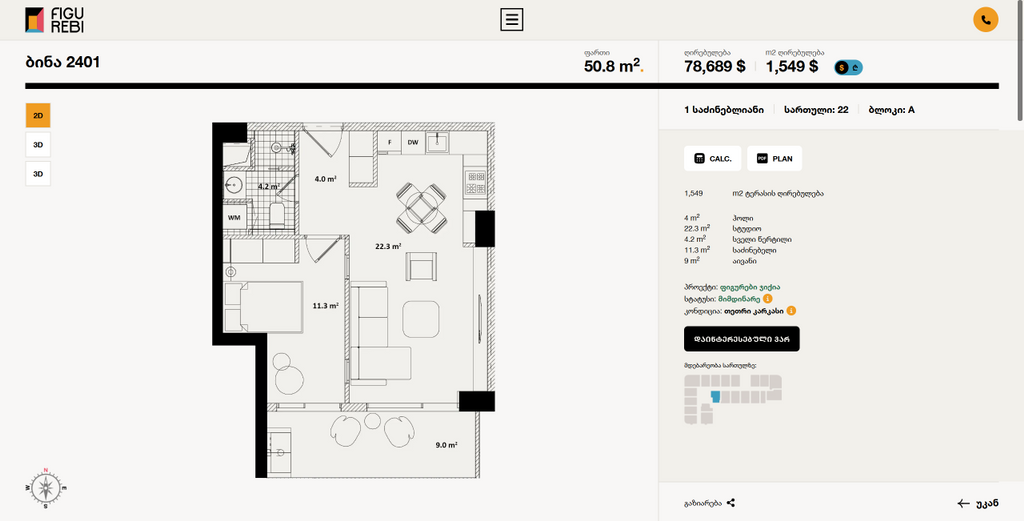The image size is (1024, 521).
Task: Click the 1 საძინებლიანი label
Action: [724, 110]
